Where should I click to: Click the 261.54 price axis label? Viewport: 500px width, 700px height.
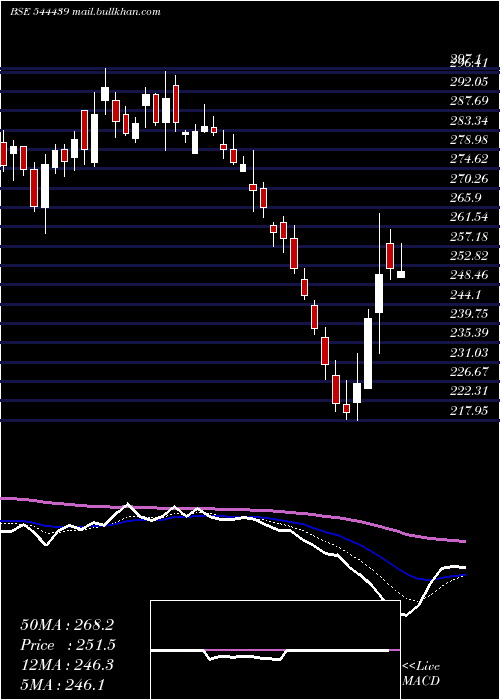(x=469, y=217)
